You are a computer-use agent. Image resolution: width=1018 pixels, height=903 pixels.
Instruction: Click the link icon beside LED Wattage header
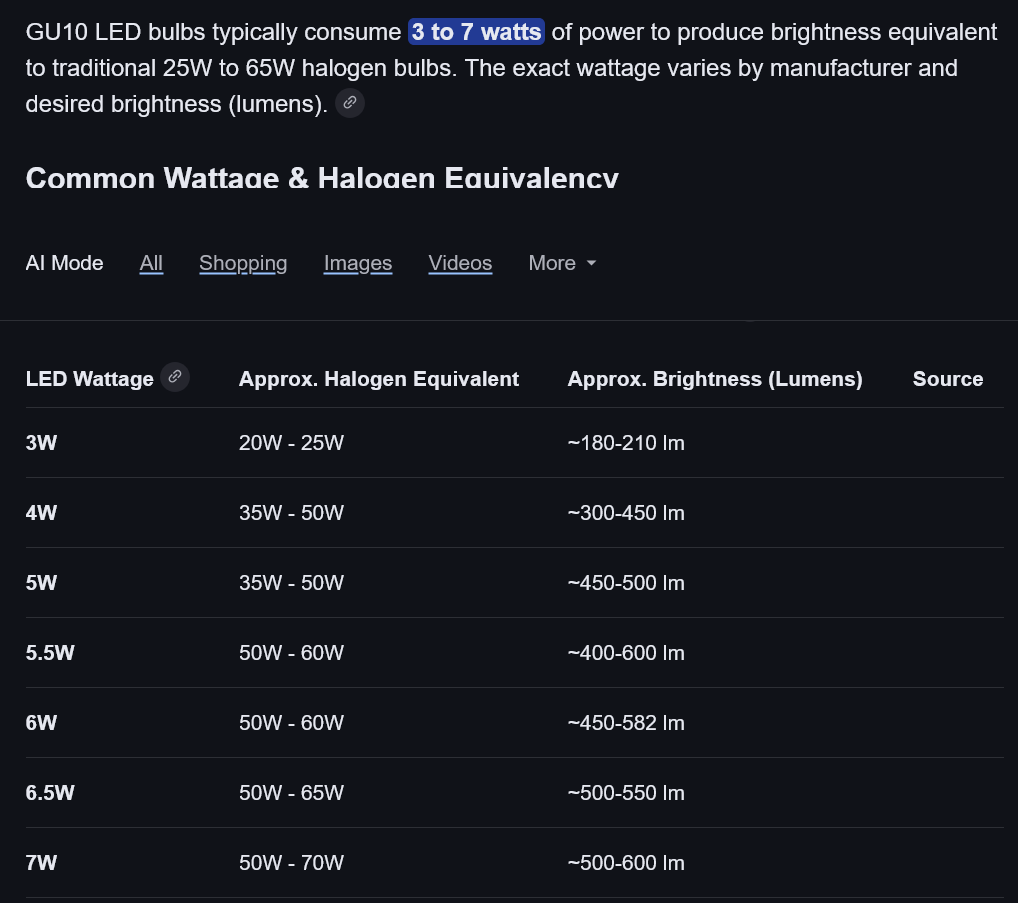pyautogui.click(x=175, y=377)
